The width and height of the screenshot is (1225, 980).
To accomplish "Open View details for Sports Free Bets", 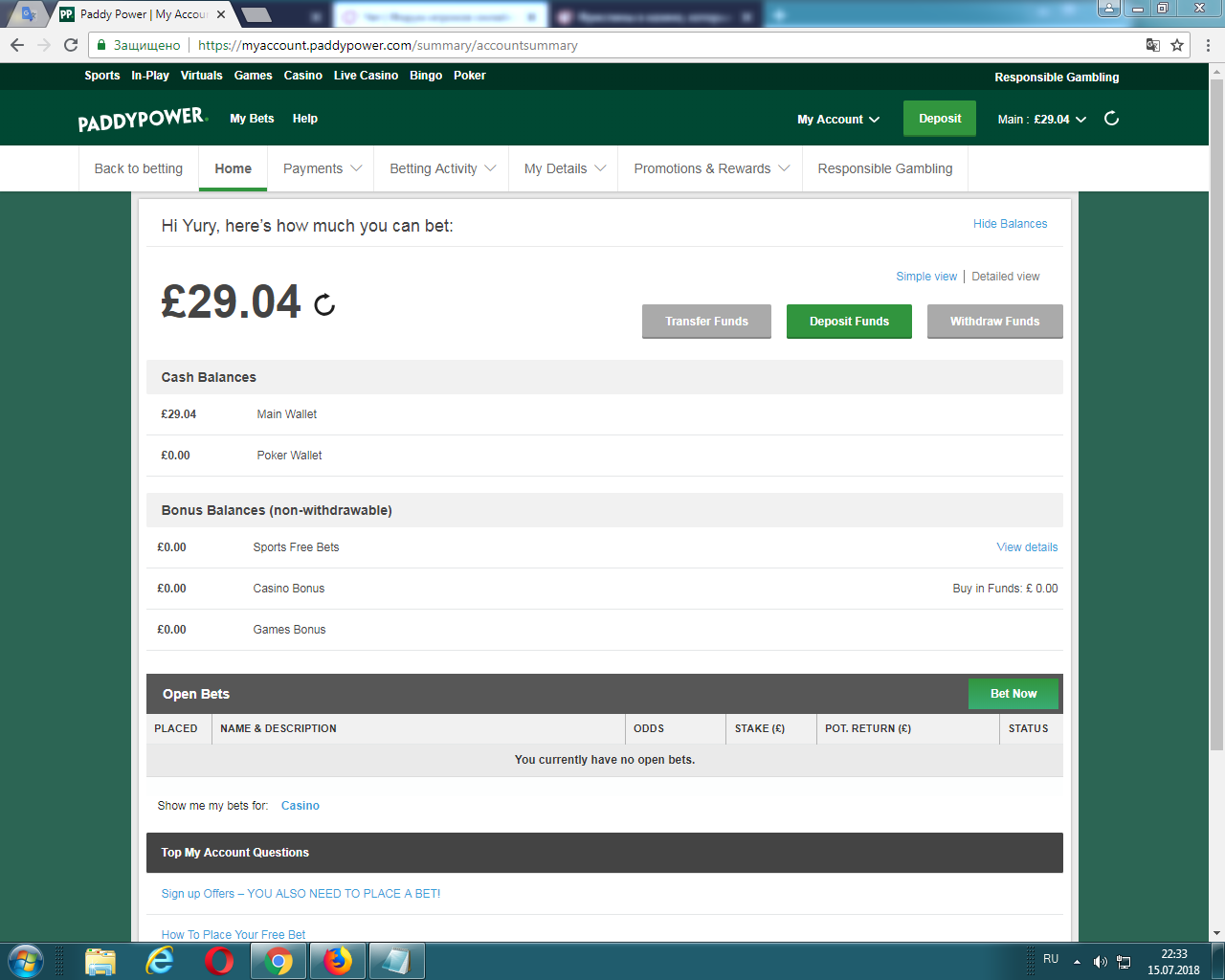I will (1027, 547).
